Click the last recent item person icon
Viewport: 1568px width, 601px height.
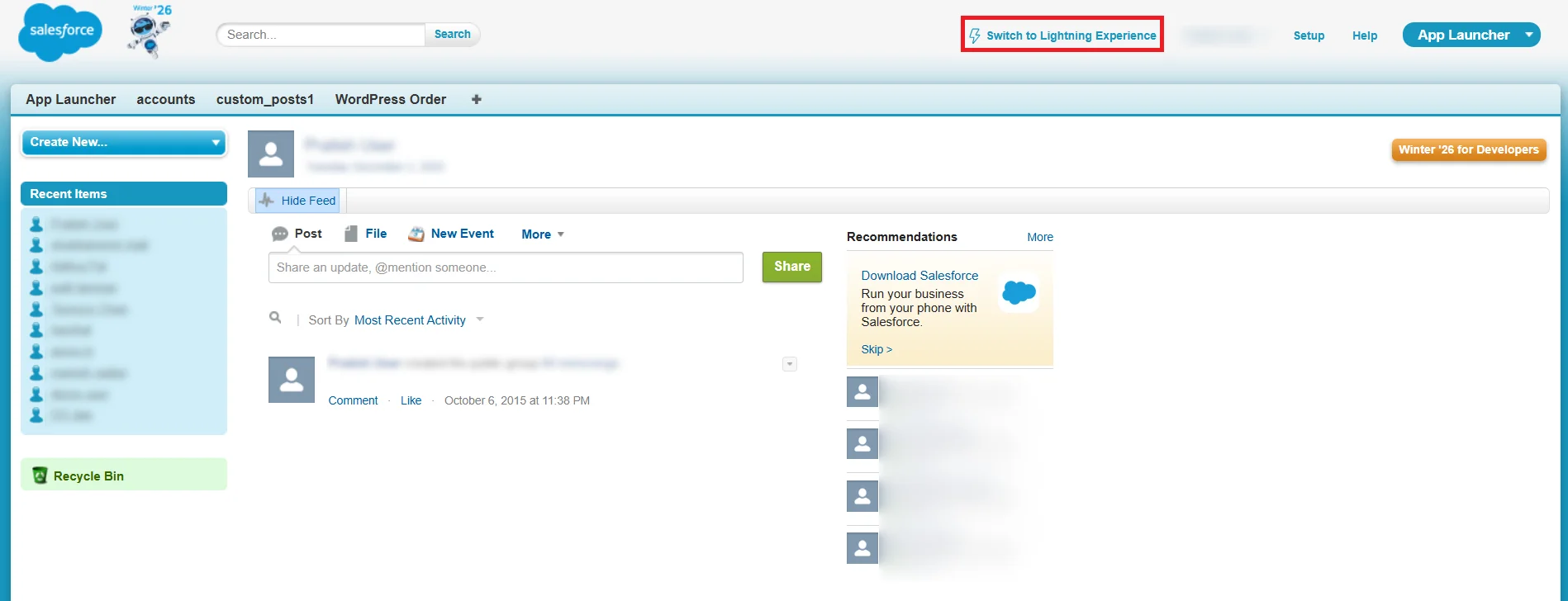[36, 415]
